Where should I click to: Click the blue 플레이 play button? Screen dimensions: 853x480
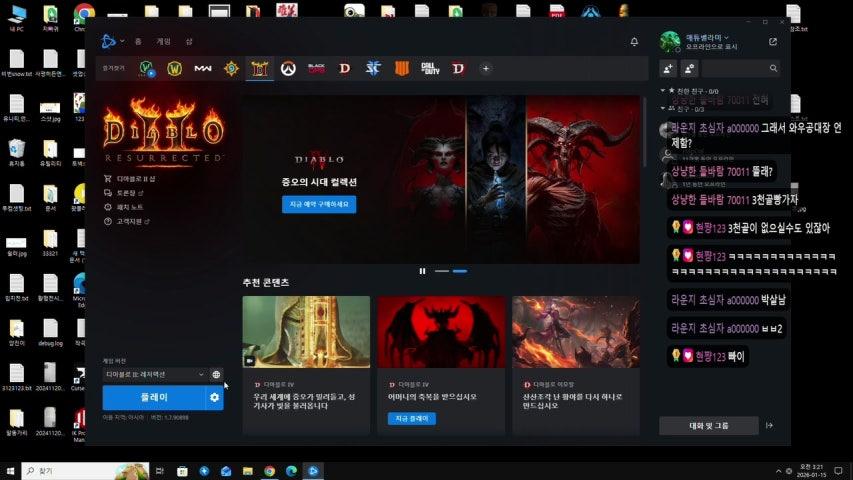154,397
